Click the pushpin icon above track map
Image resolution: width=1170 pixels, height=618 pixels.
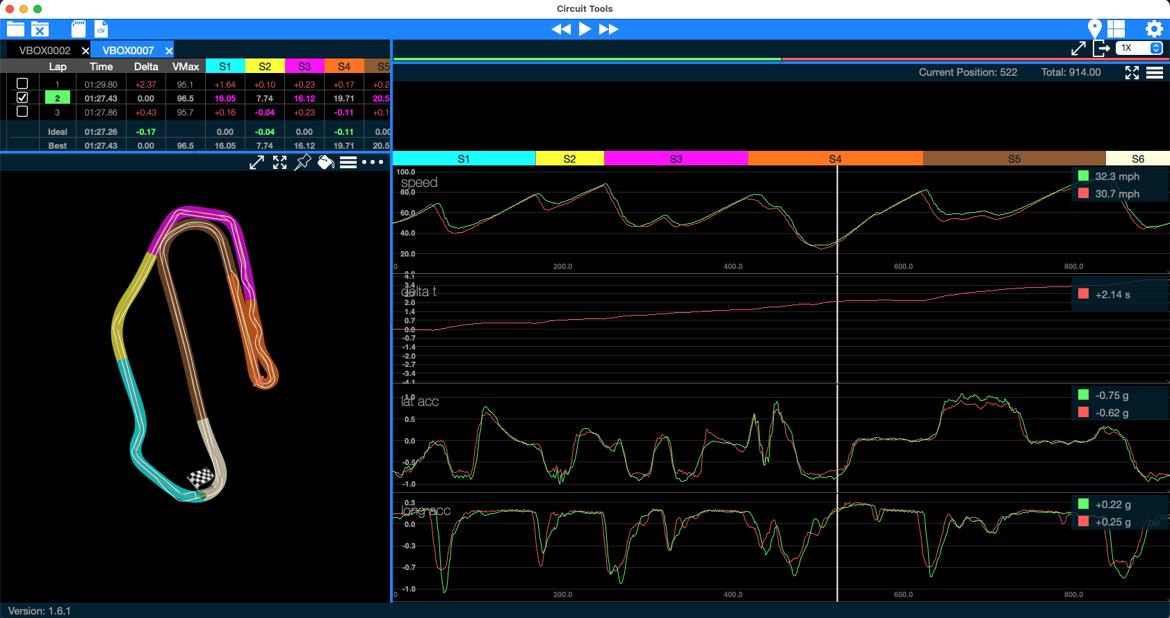[x=302, y=162]
